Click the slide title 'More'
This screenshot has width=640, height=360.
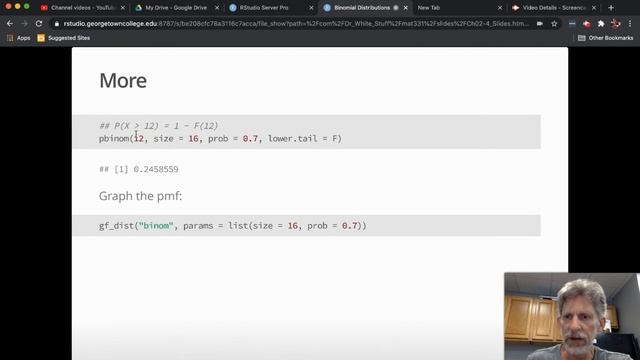tap(123, 80)
